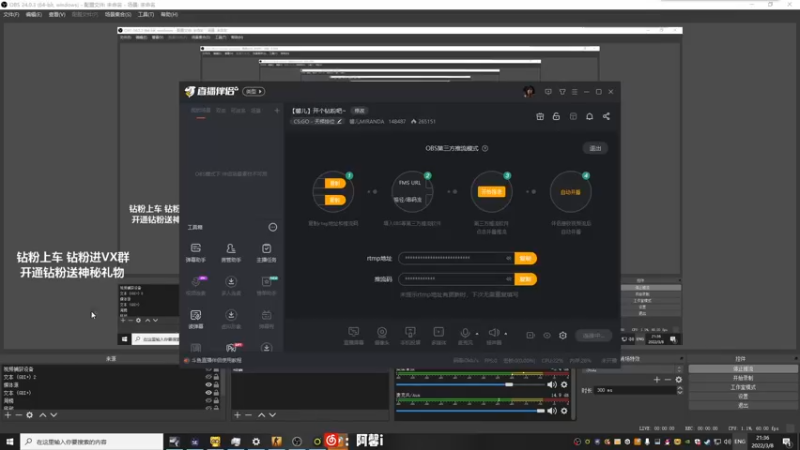800x450 pixels.
Task: Open the OBS 帮助(H) menu
Action: (169, 15)
